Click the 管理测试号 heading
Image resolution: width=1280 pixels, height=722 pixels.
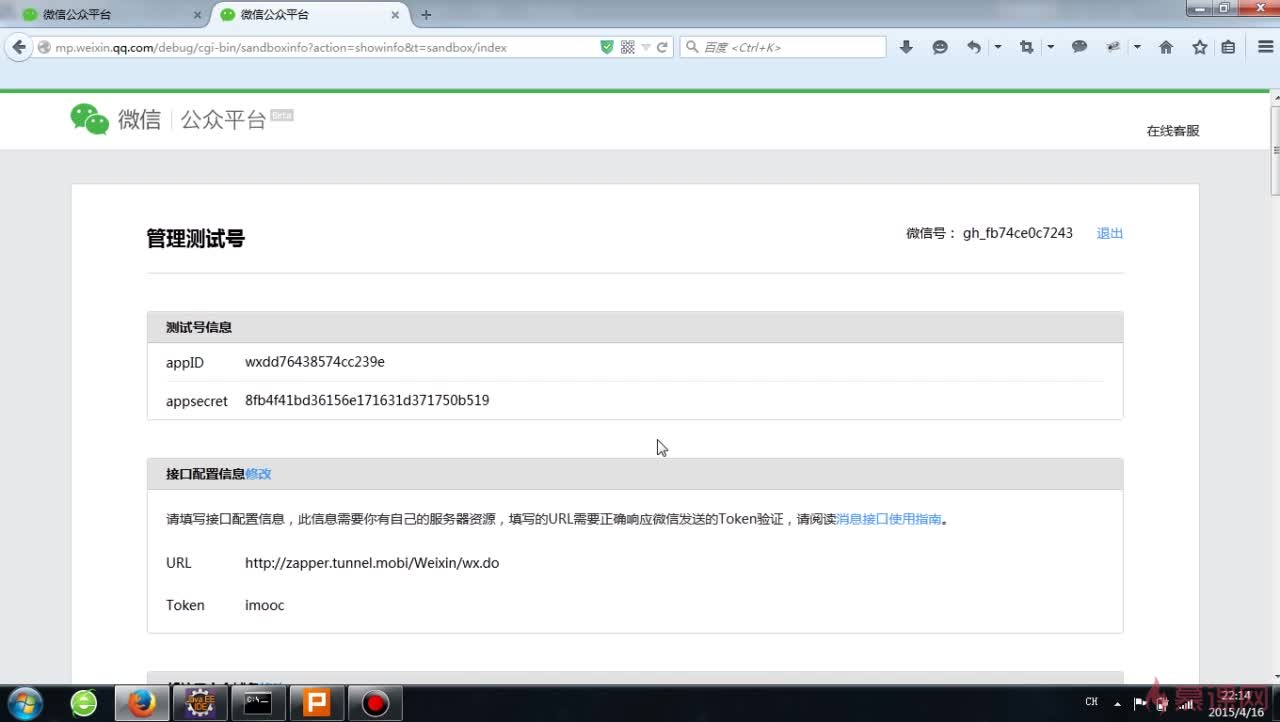[196, 238]
